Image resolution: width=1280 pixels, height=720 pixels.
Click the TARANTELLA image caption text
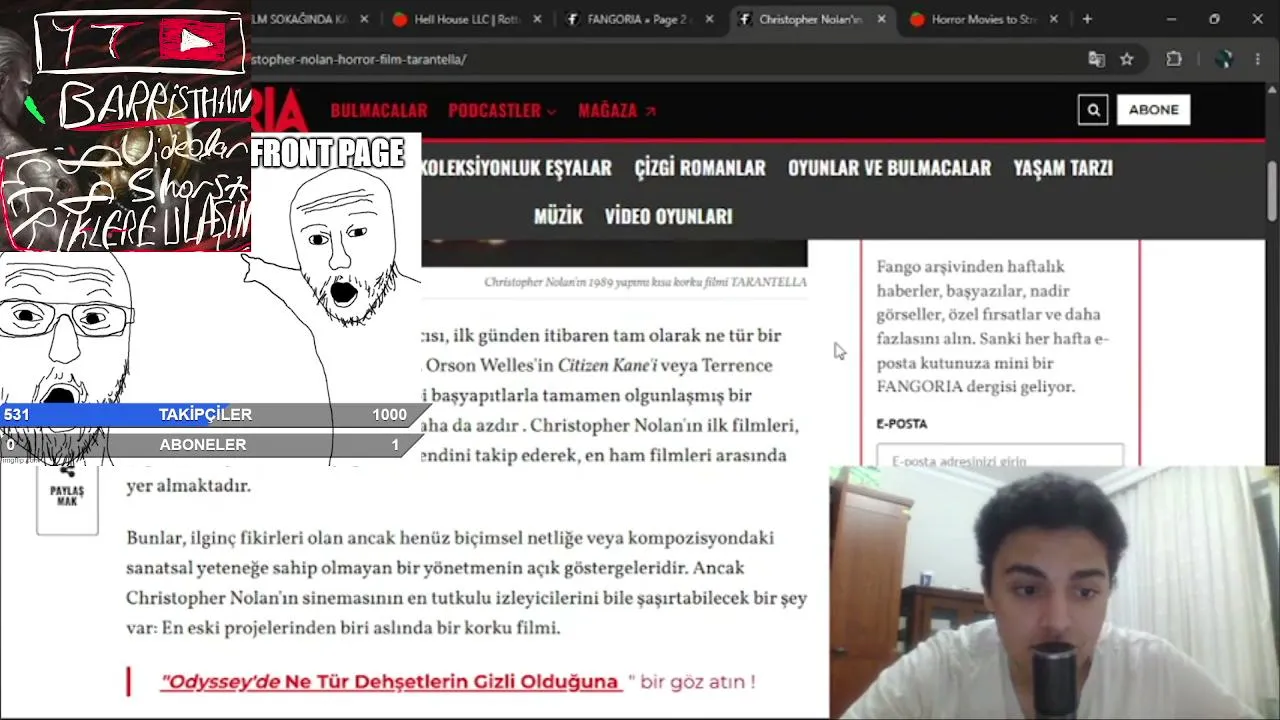[645, 282]
